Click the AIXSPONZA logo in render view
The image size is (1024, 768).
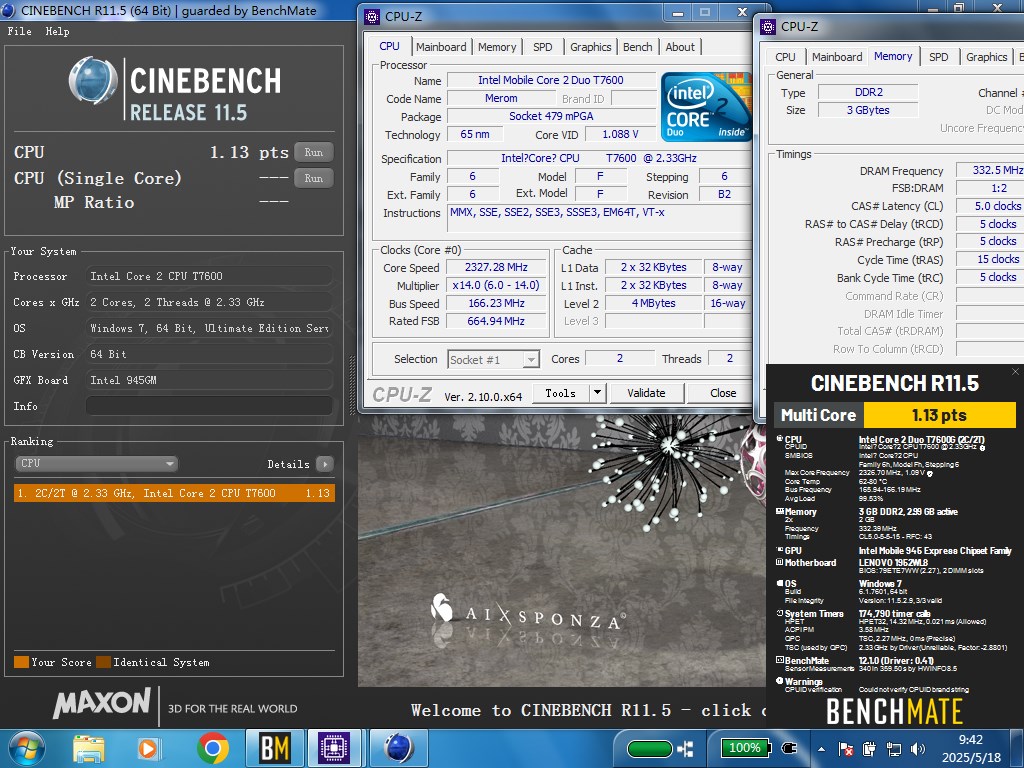coord(528,611)
